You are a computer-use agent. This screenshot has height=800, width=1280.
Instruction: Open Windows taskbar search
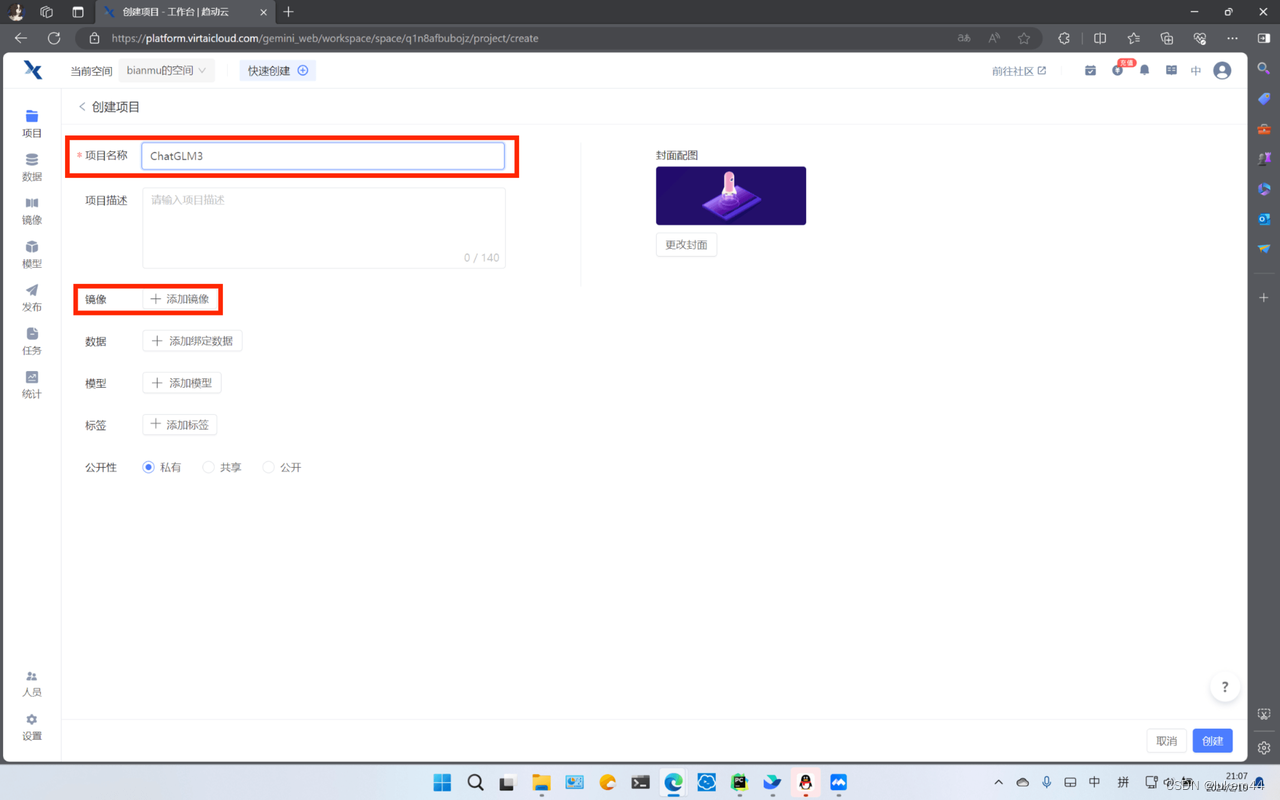pos(475,782)
